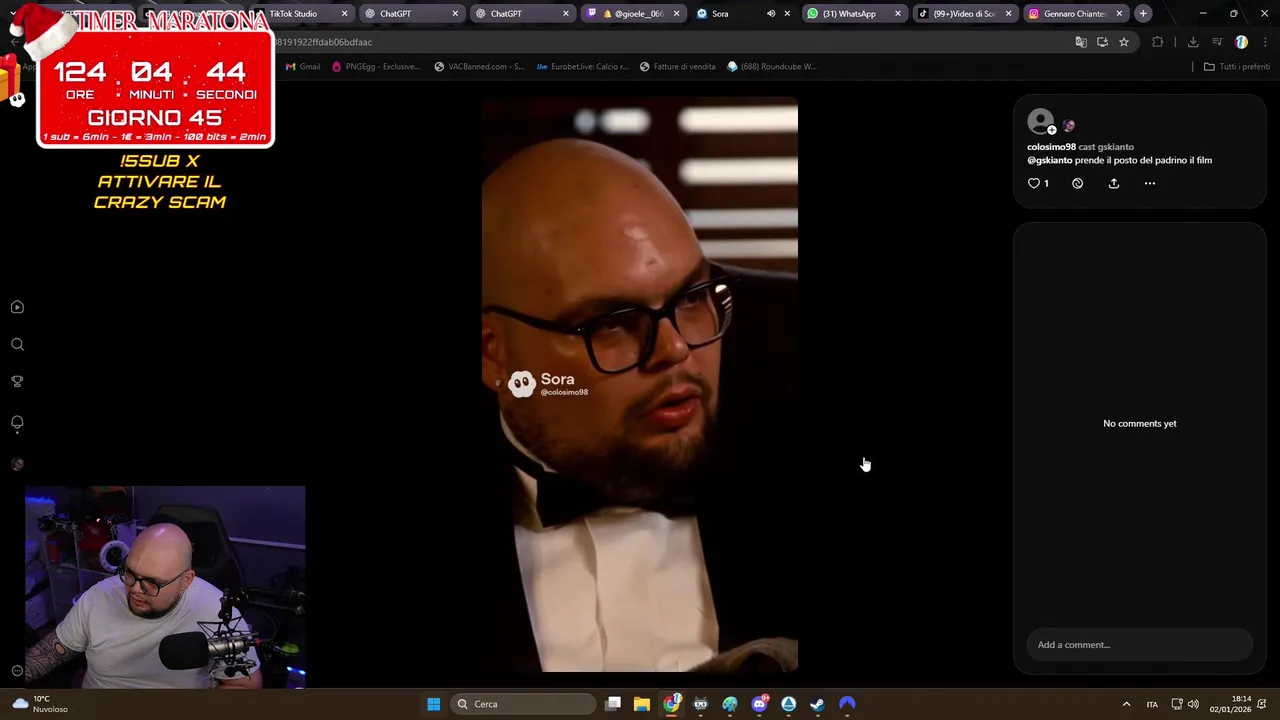The width and height of the screenshot is (1280, 720).
Task: Close the WhatsApp tab
Action: click(x=897, y=14)
